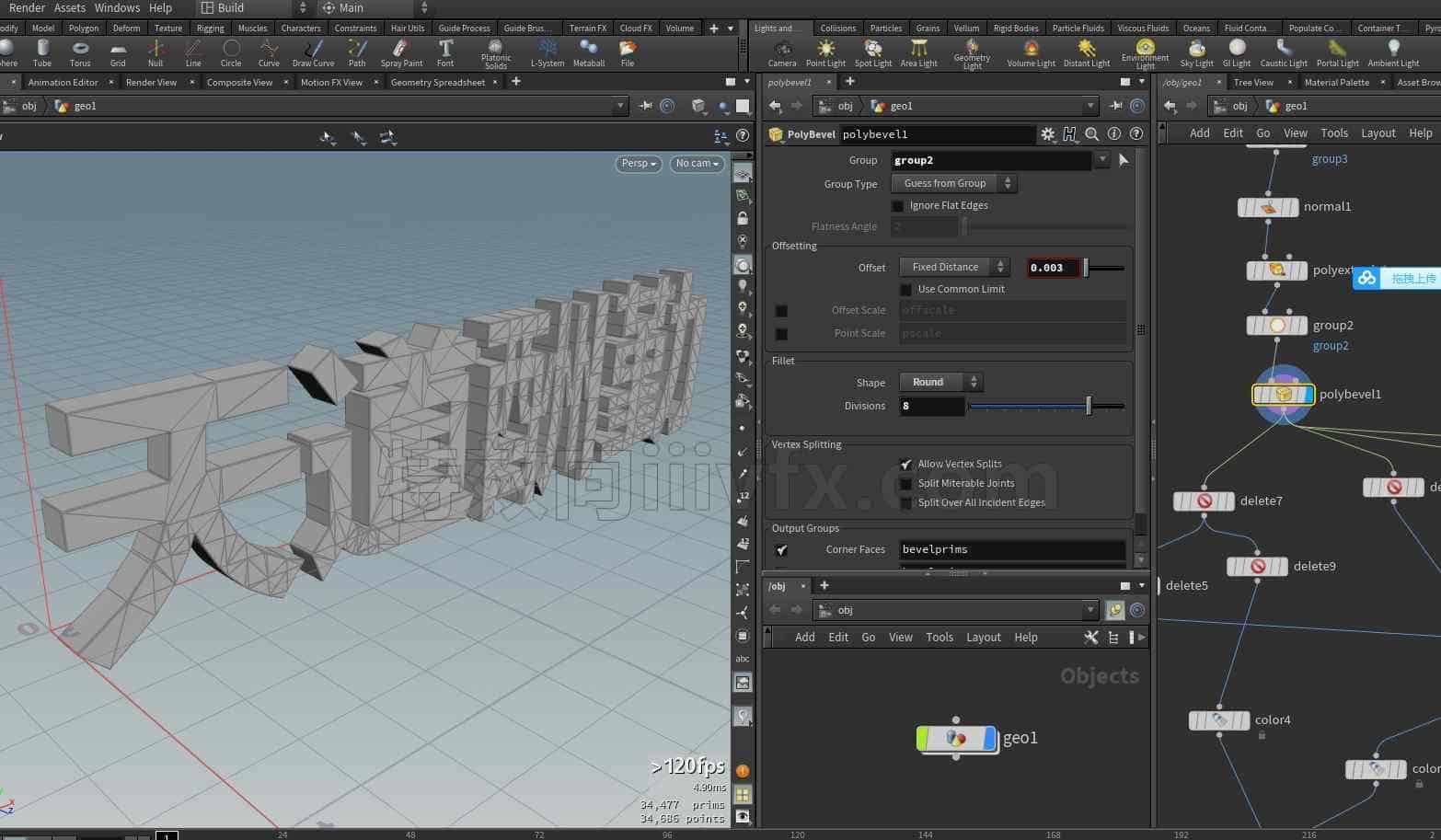The height and width of the screenshot is (840, 1441).
Task: Open the Windows menu
Action: (x=117, y=8)
